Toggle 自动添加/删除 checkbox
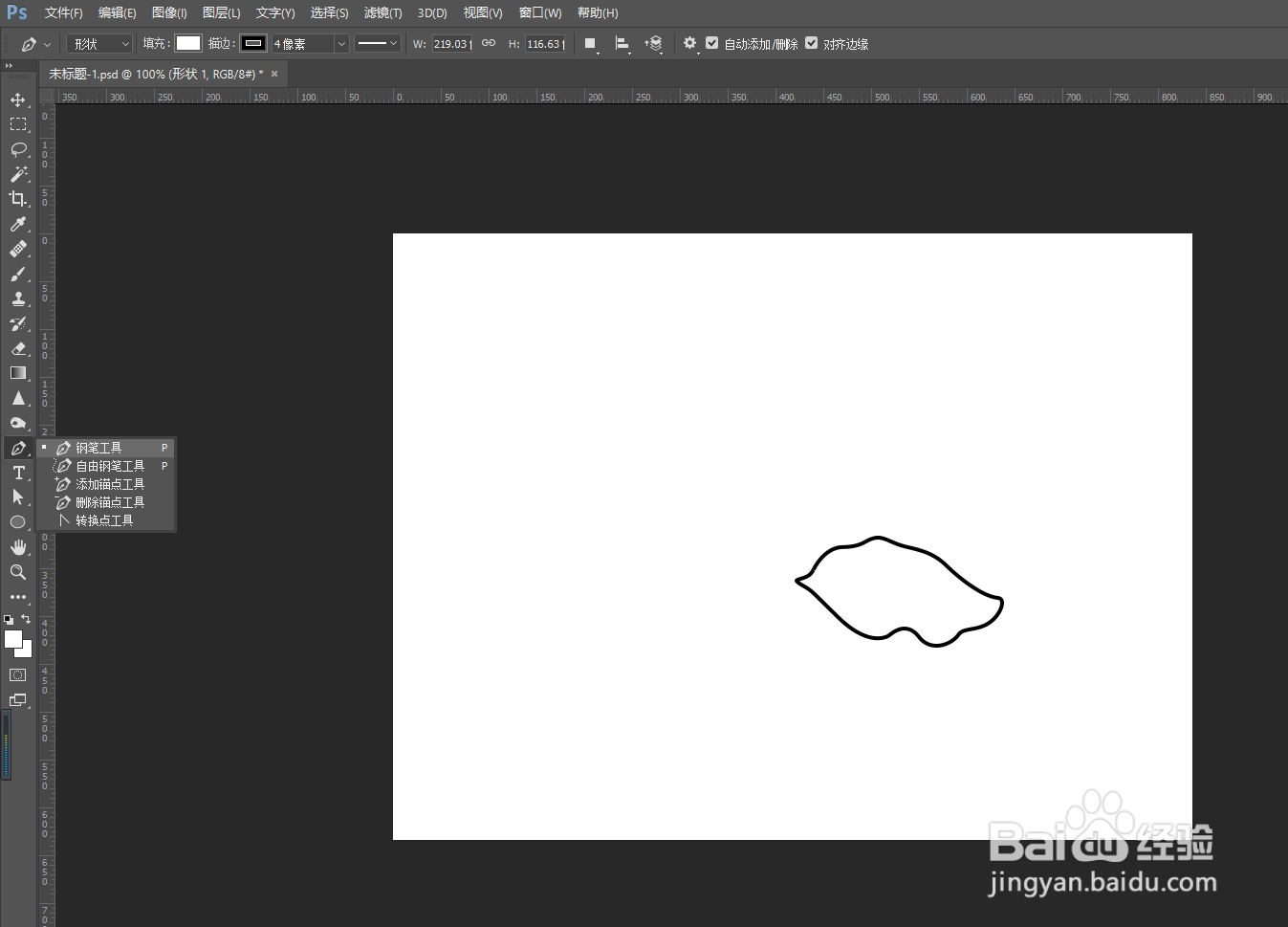 click(711, 43)
